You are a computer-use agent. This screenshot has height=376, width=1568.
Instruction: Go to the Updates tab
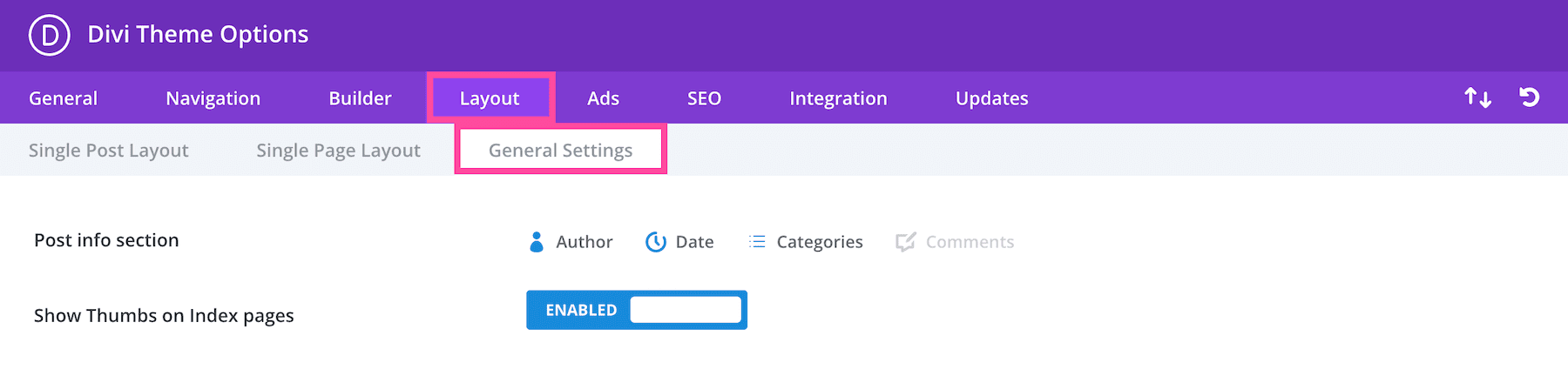point(991,98)
